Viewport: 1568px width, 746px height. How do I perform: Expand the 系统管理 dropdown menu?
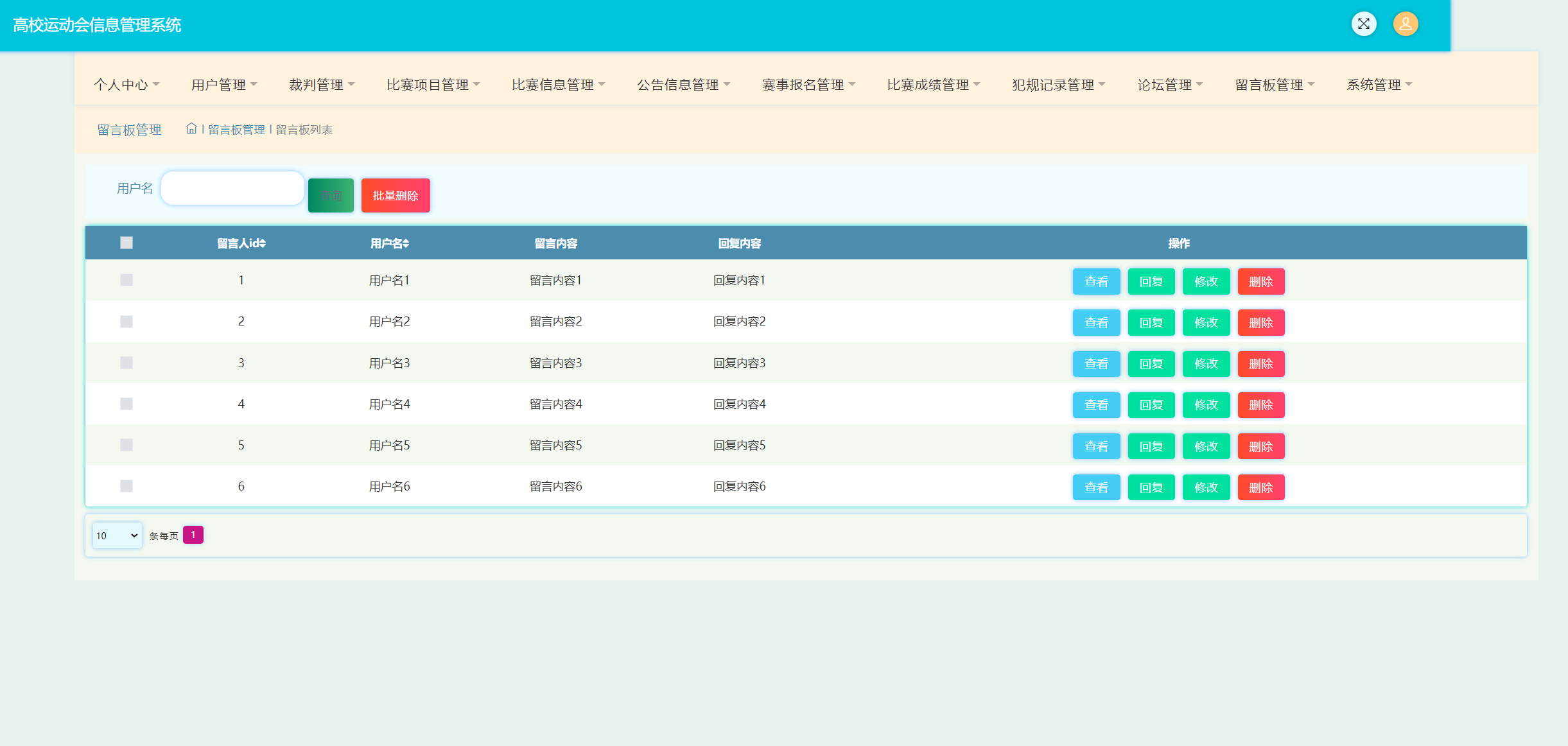[1379, 85]
